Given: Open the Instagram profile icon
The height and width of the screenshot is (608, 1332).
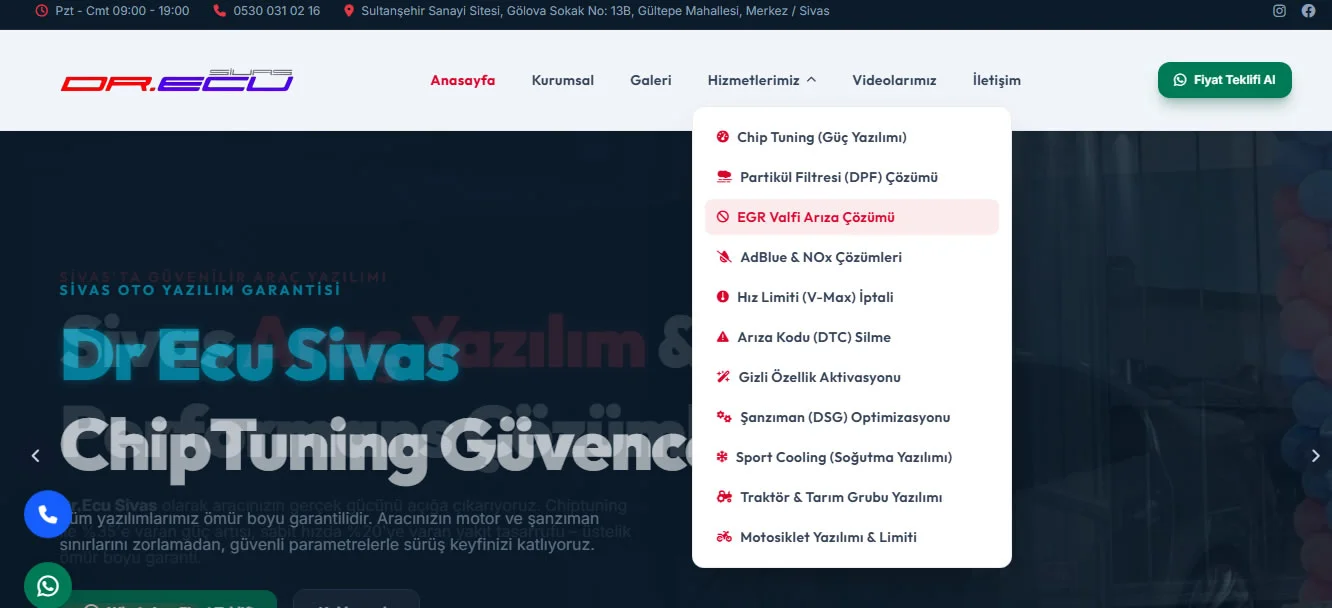Looking at the screenshot, I should coord(1279,11).
